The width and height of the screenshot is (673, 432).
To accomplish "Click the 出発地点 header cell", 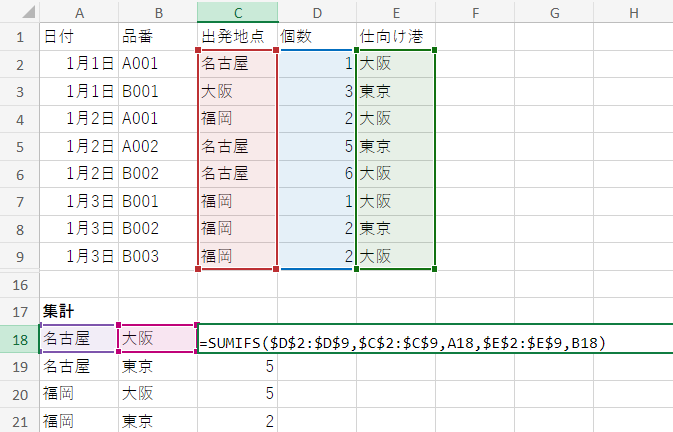I will (237, 37).
